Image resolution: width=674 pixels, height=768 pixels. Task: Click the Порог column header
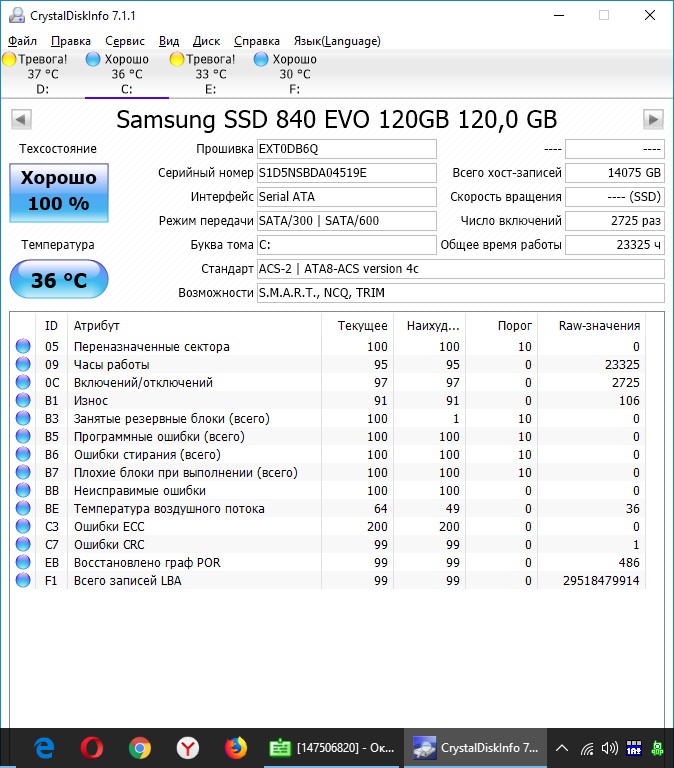tap(502, 326)
